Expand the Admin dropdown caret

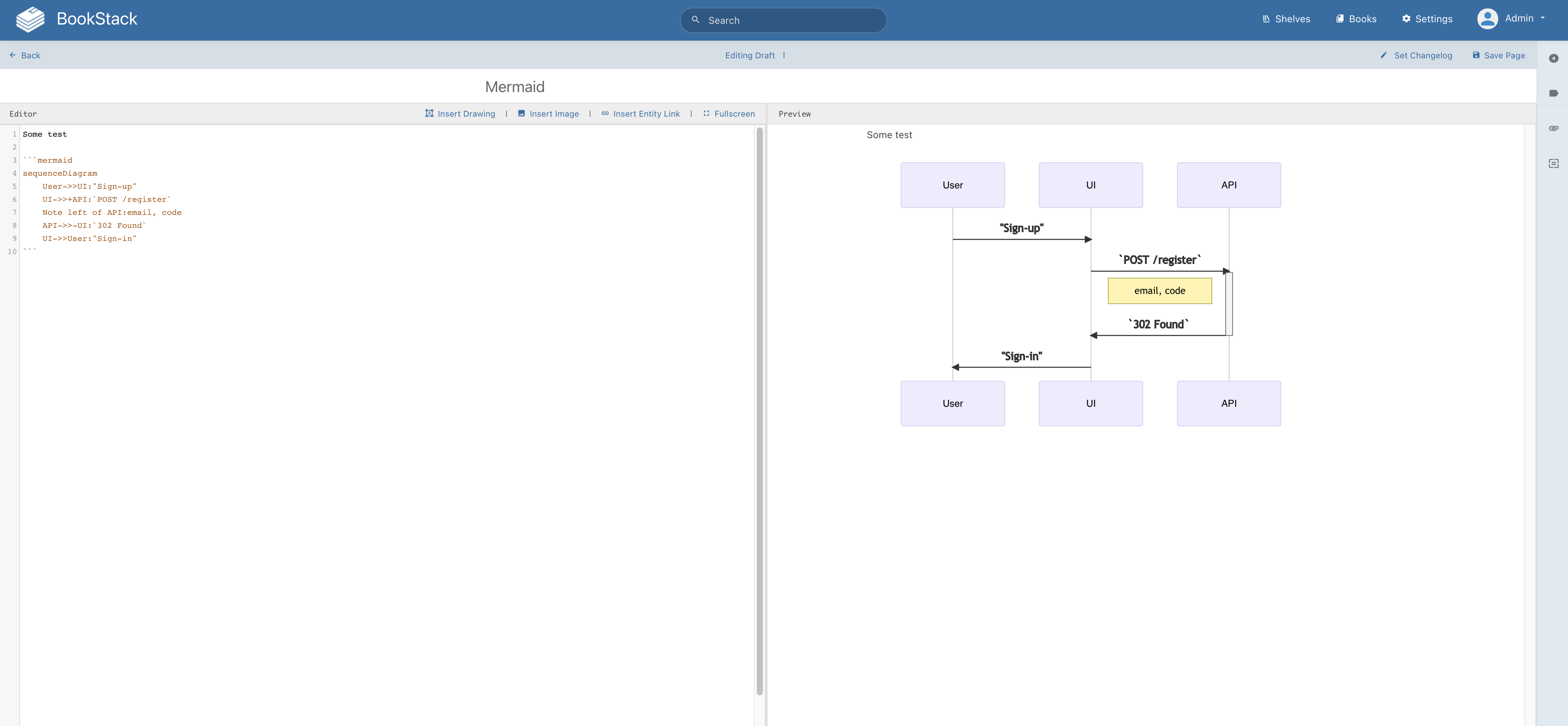1542,18
